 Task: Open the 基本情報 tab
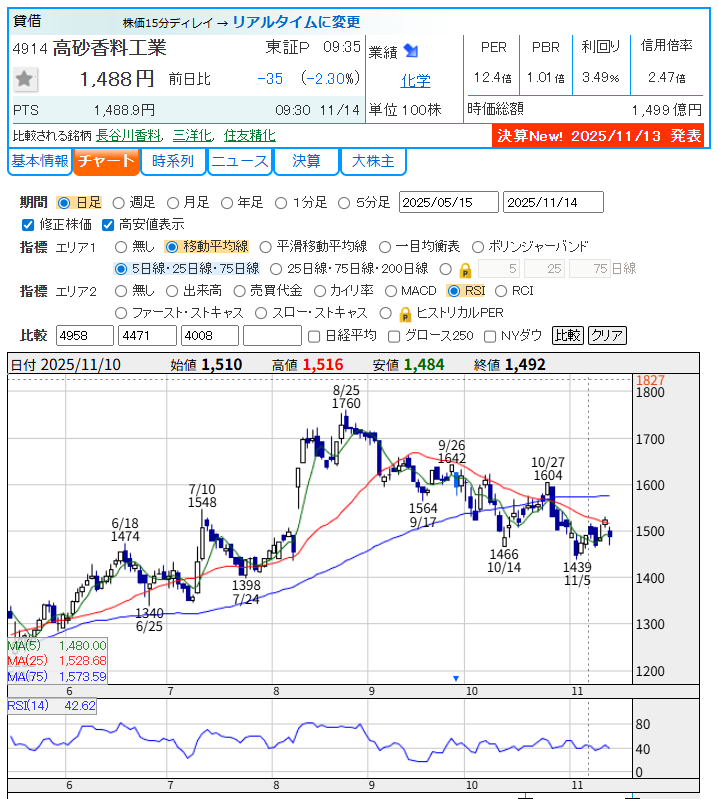pos(39,161)
